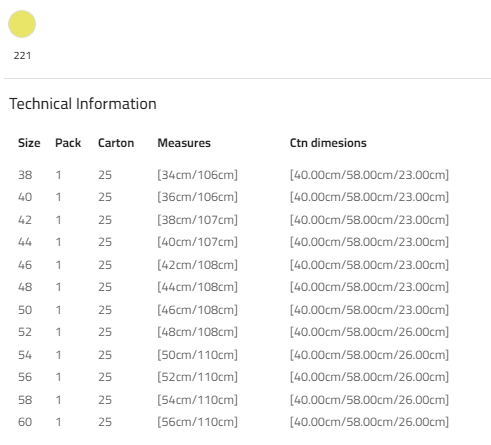Select the size 40 row
The image size is (491, 445).
233,197
